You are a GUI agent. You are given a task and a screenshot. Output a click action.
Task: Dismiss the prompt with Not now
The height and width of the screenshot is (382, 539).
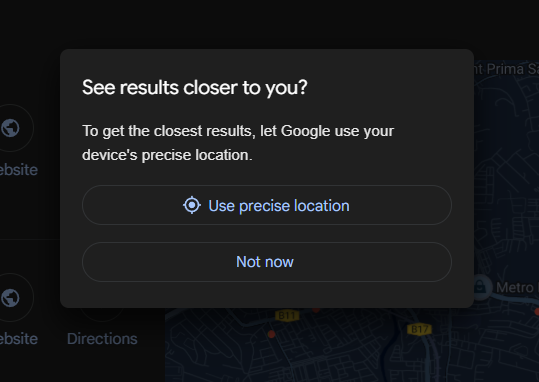[267, 262]
